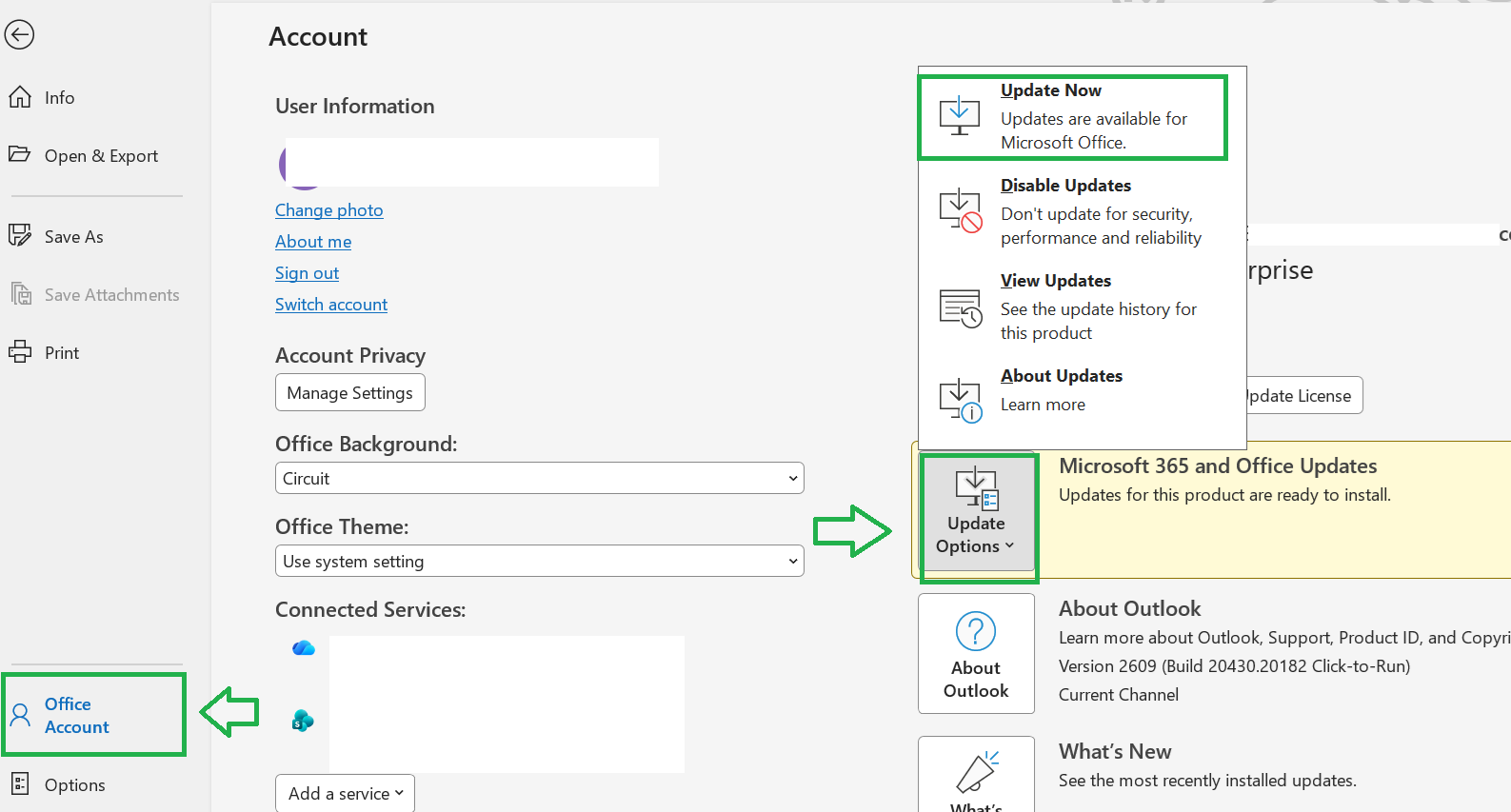Click the 'Version 2609 (Build 20430.20182 Click-to-Run)' text
This screenshot has height=812, width=1511.
[1235, 666]
